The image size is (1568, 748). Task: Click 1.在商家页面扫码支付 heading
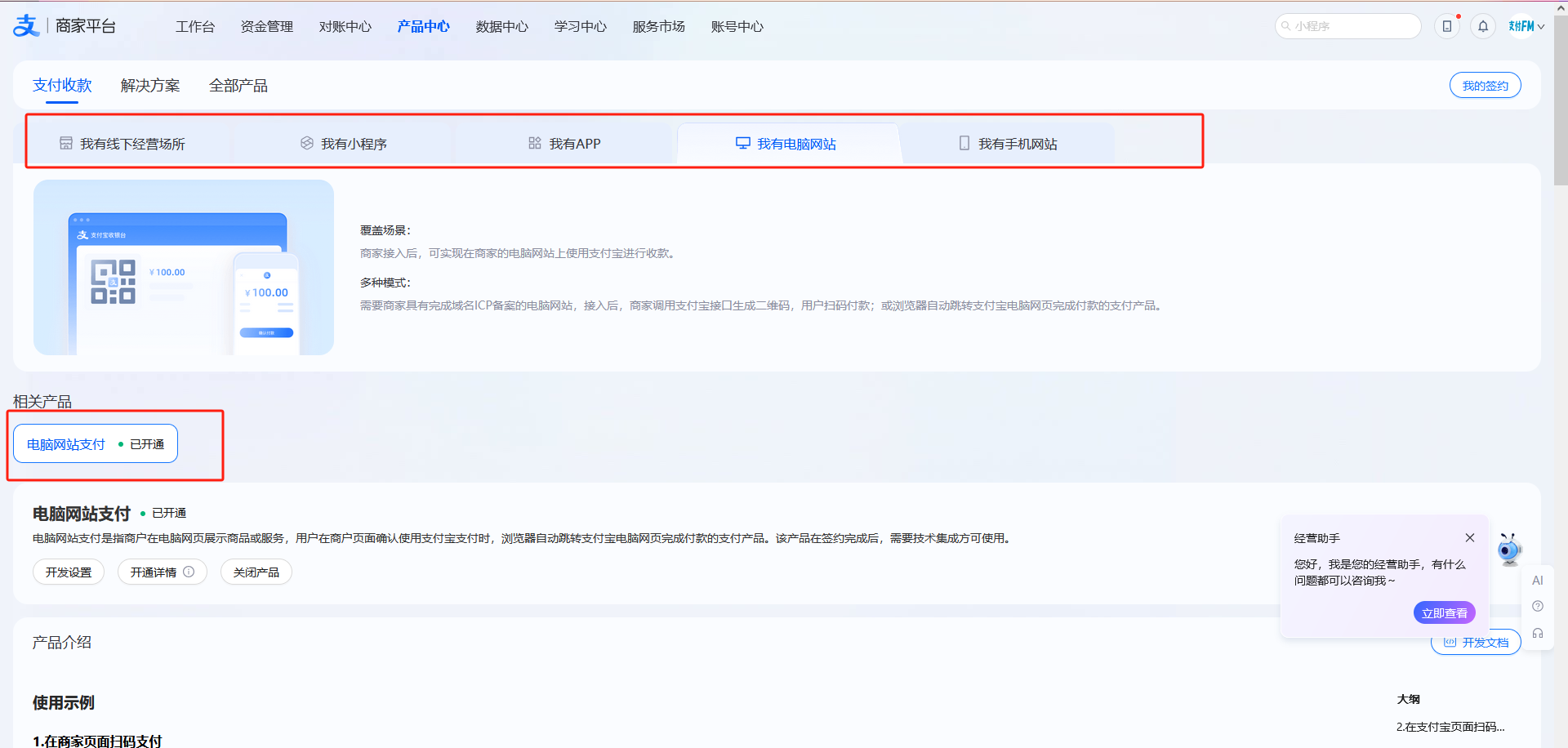coord(97,741)
